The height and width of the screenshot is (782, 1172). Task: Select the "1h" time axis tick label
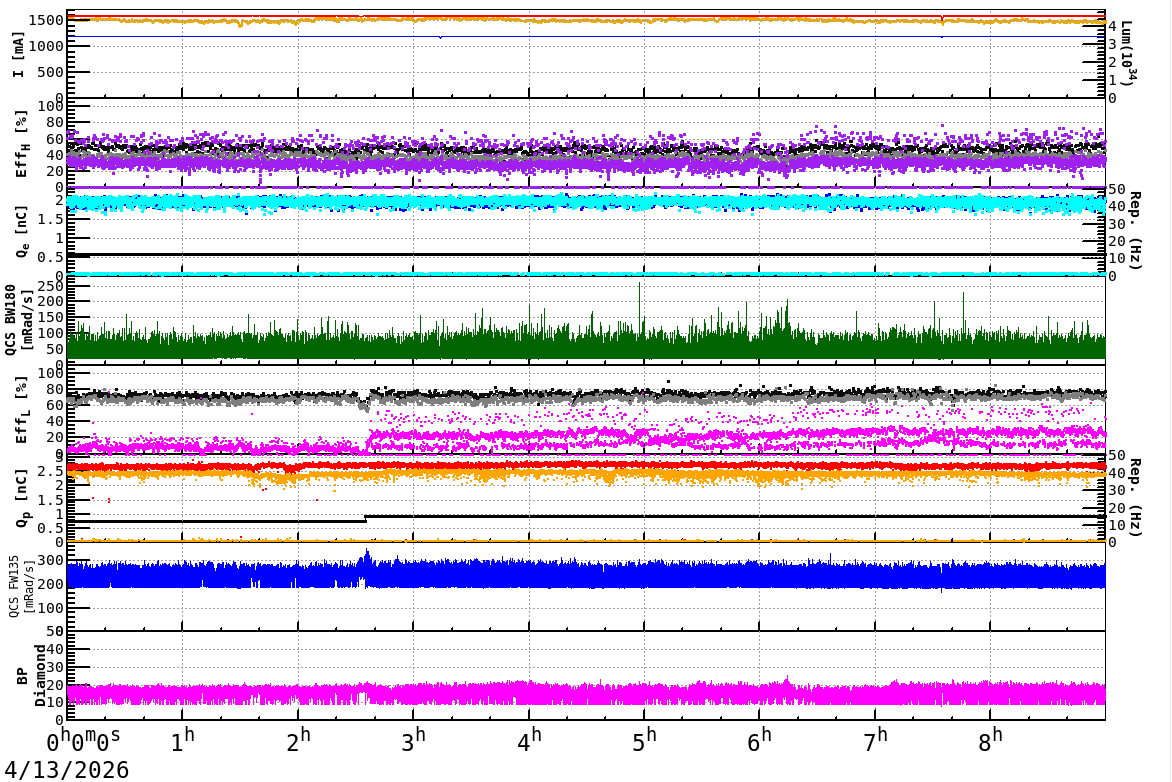pos(183,740)
